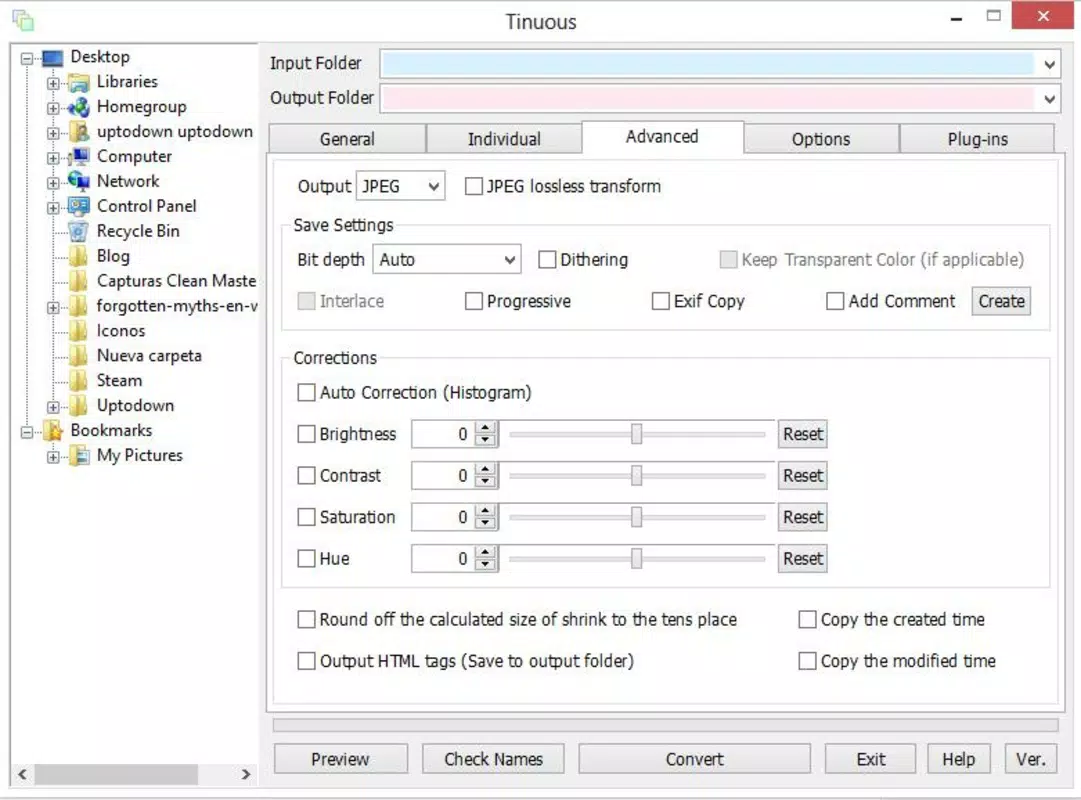Screen dimensions: 1081x800
Task: Click the Preview button
Action: 341,759
